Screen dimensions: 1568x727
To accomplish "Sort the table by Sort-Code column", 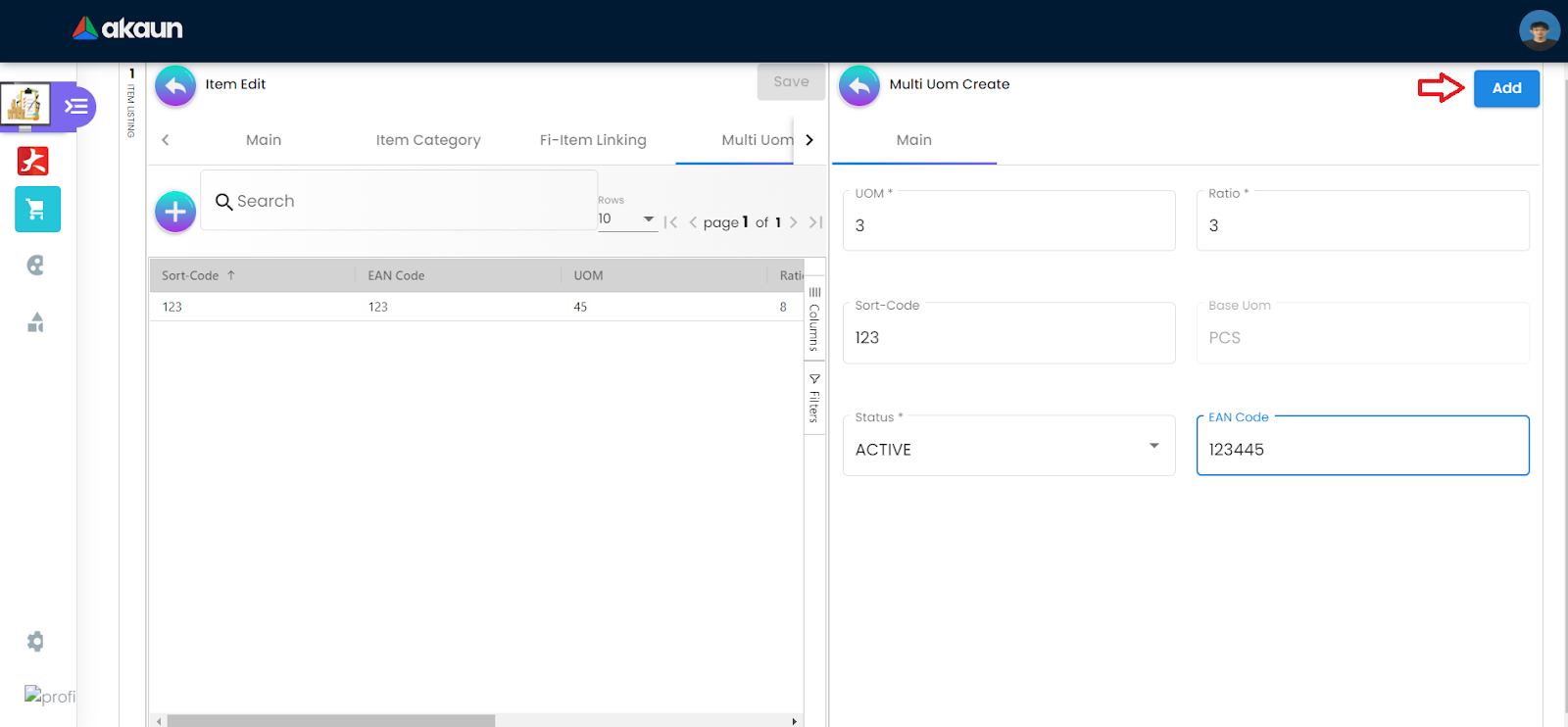I will 191,276.
